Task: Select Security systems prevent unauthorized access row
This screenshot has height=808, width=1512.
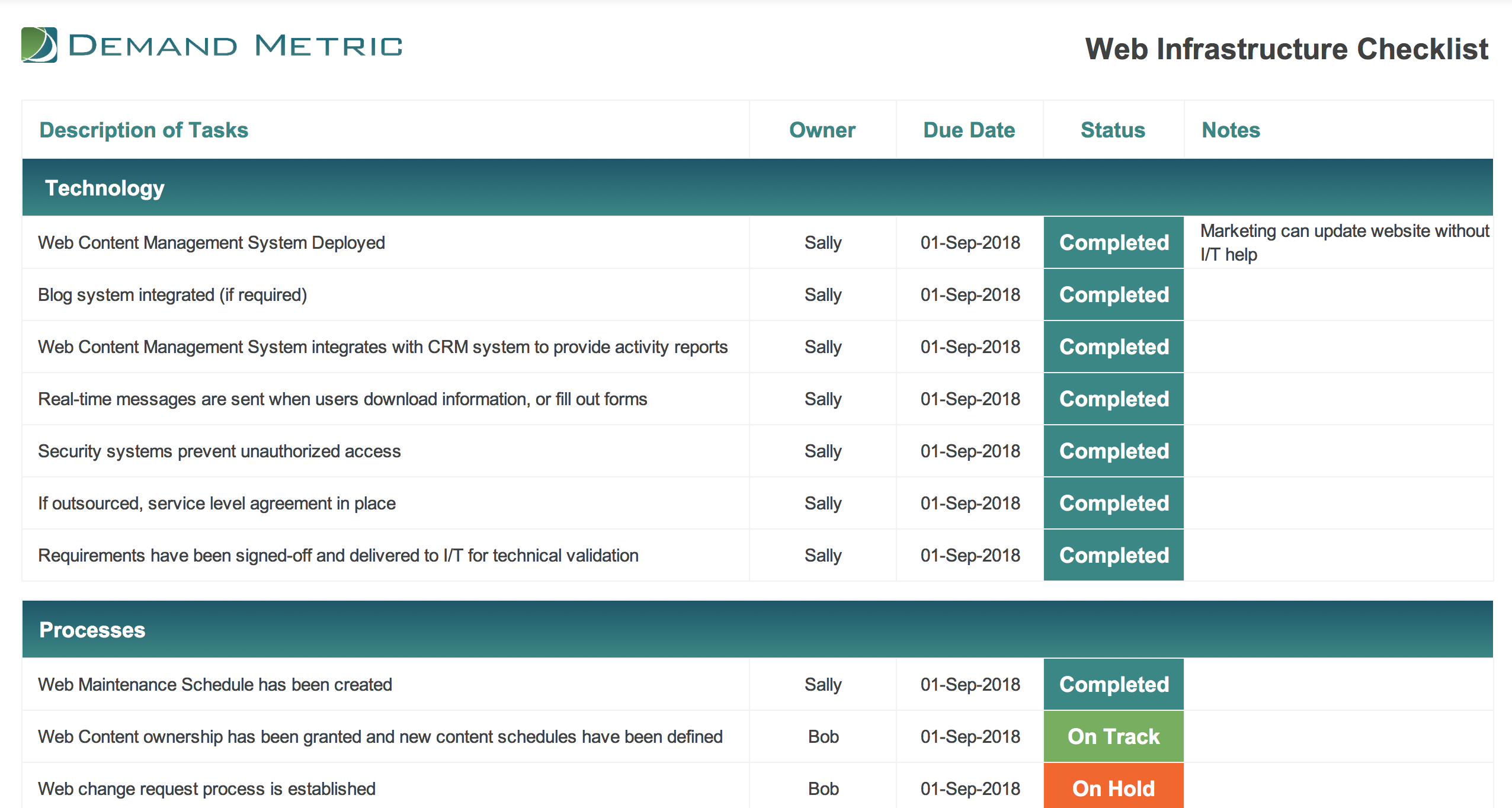Action: click(x=219, y=451)
